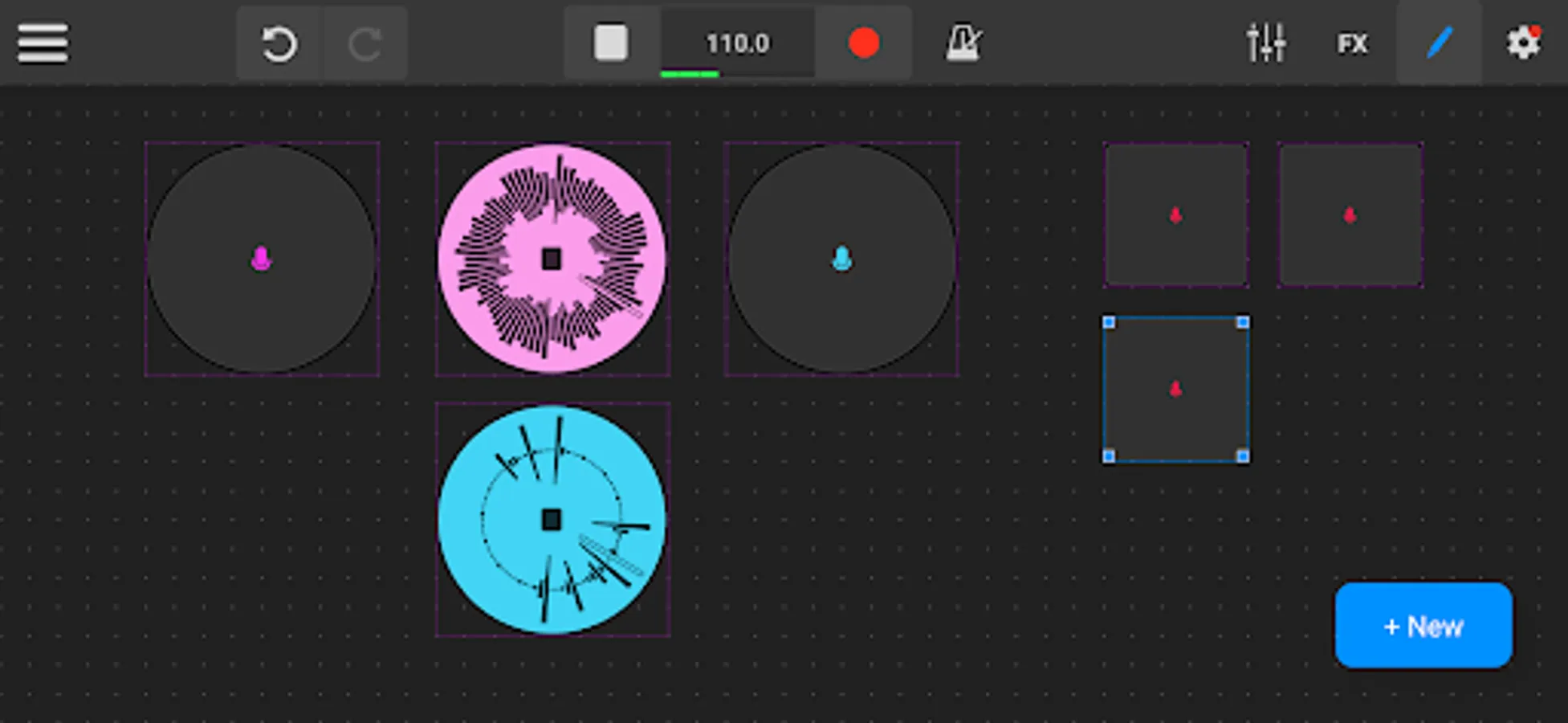1568x723 pixels.
Task: Select the square pad with blue selection handles
Action: pos(1175,388)
